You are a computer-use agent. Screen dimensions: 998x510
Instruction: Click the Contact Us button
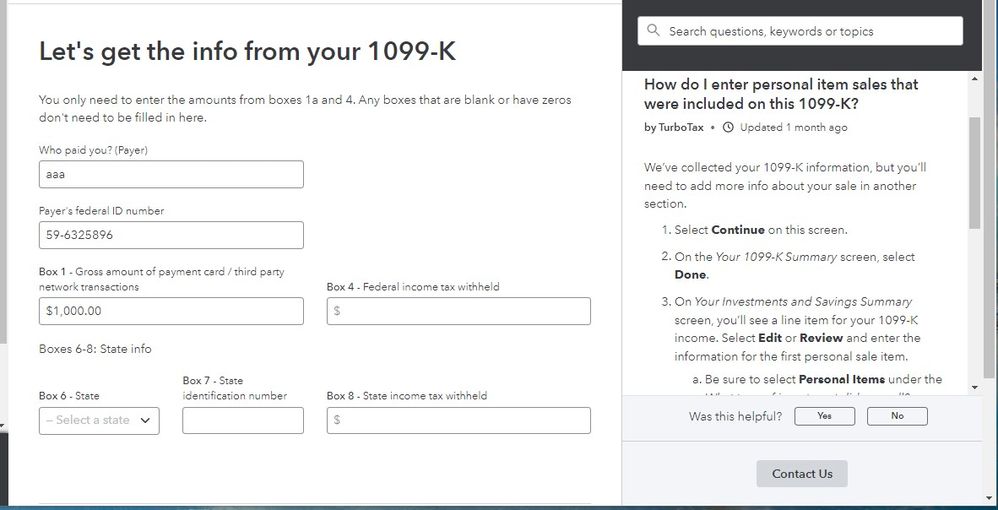(802, 474)
